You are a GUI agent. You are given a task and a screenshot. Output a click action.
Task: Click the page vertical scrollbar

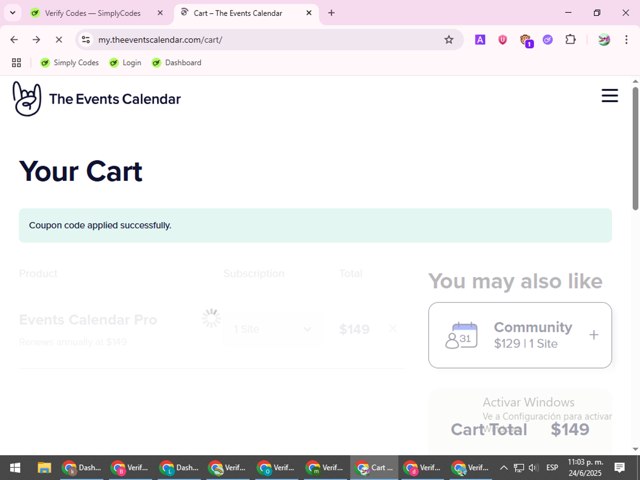(635, 149)
